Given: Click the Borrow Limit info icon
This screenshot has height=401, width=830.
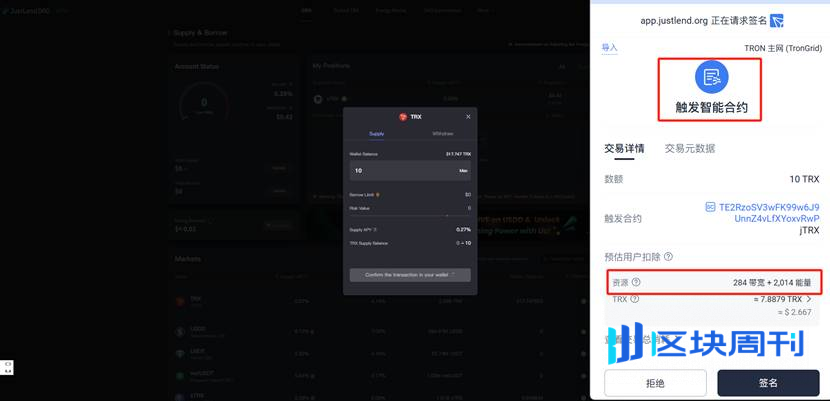Looking at the screenshot, I should click(377, 195).
